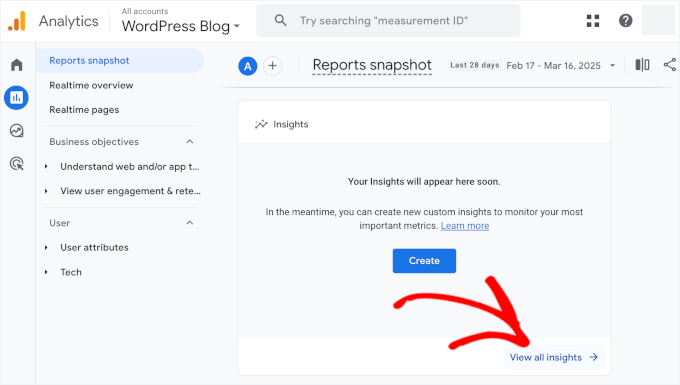Click the compare columns icon
The width and height of the screenshot is (680, 385).
click(x=642, y=65)
